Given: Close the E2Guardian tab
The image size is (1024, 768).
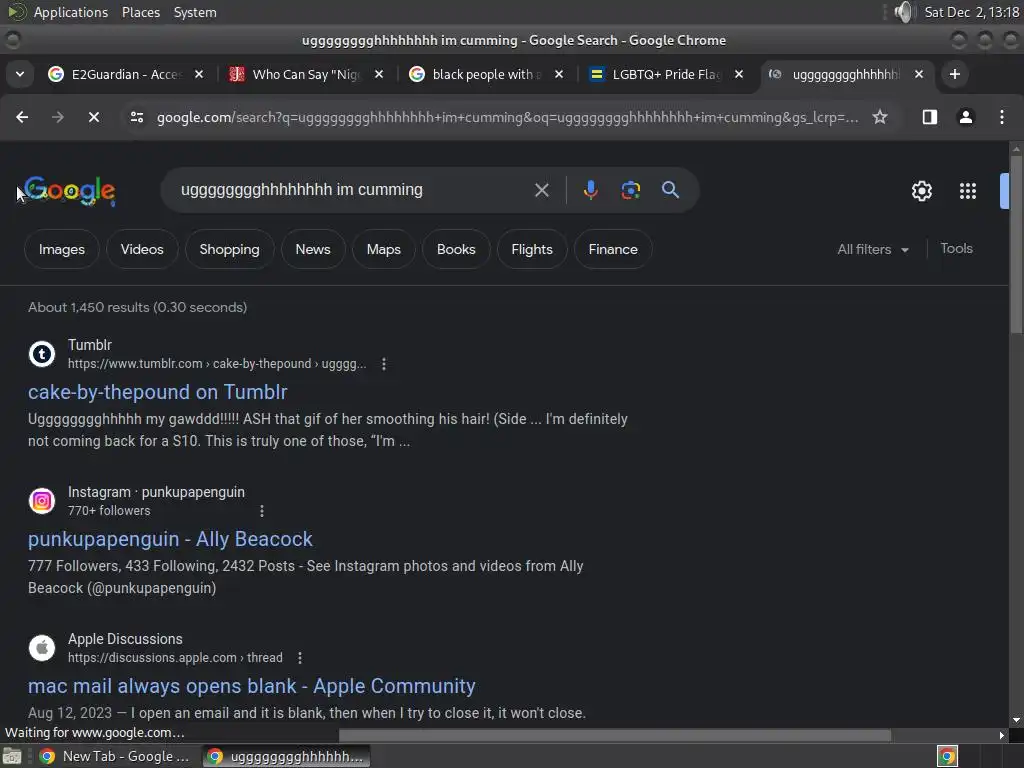Looking at the screenshot, I should pyautogui.click(x=199, y=74).
